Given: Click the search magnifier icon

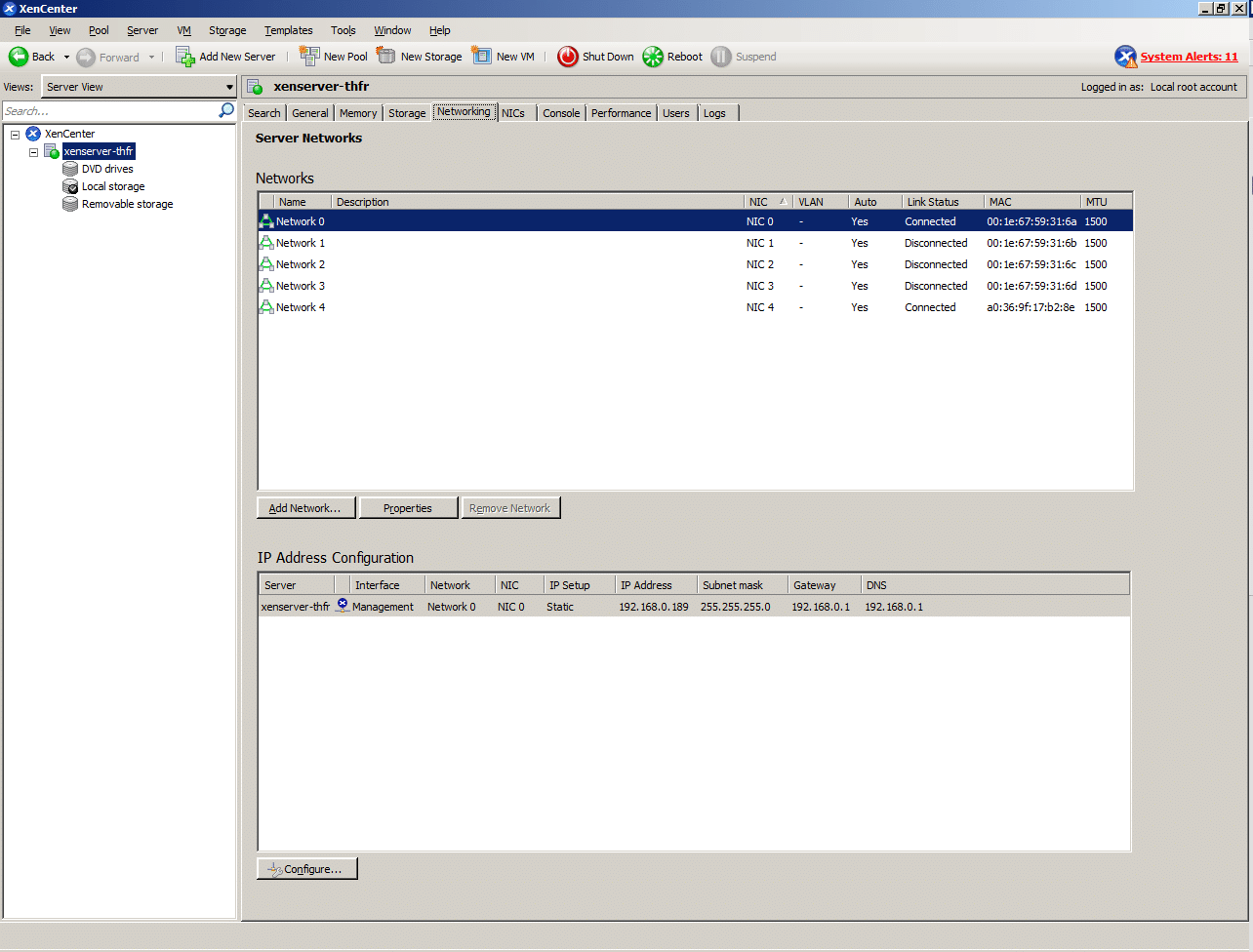Looking at the screenshot, I should pyautogui.click(x=226, y=110).
